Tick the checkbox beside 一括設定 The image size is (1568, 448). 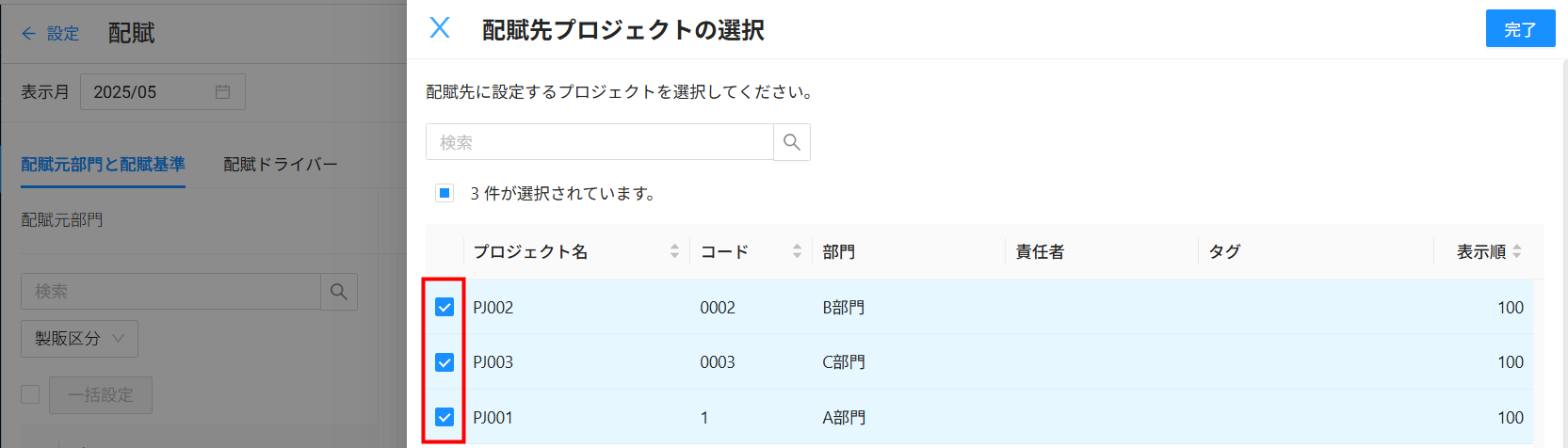point(30,394)
